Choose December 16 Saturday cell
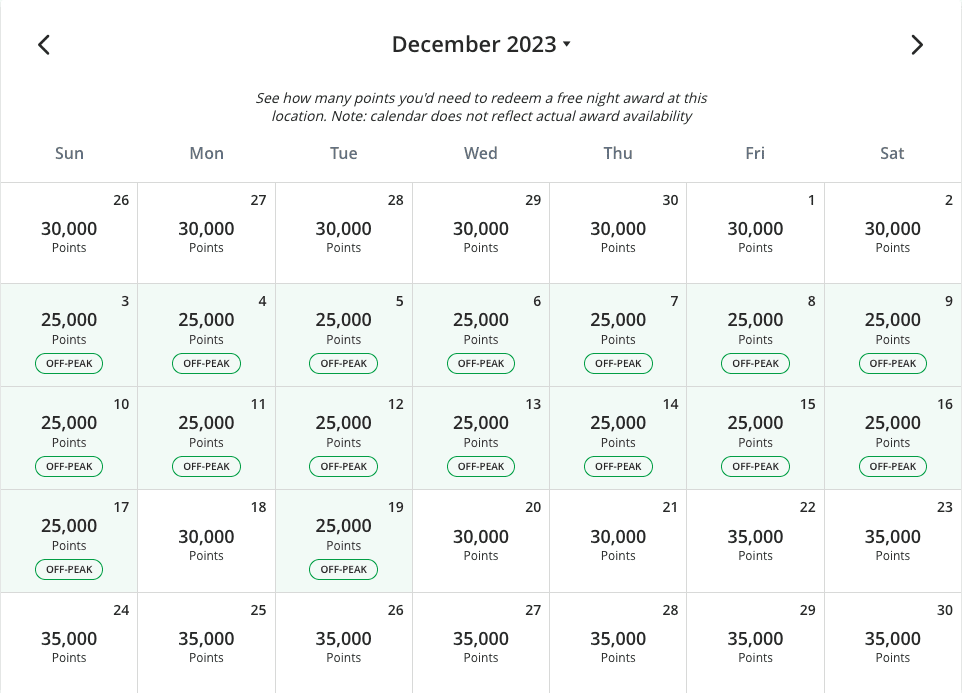962x693 pixels. coord(893,438)
